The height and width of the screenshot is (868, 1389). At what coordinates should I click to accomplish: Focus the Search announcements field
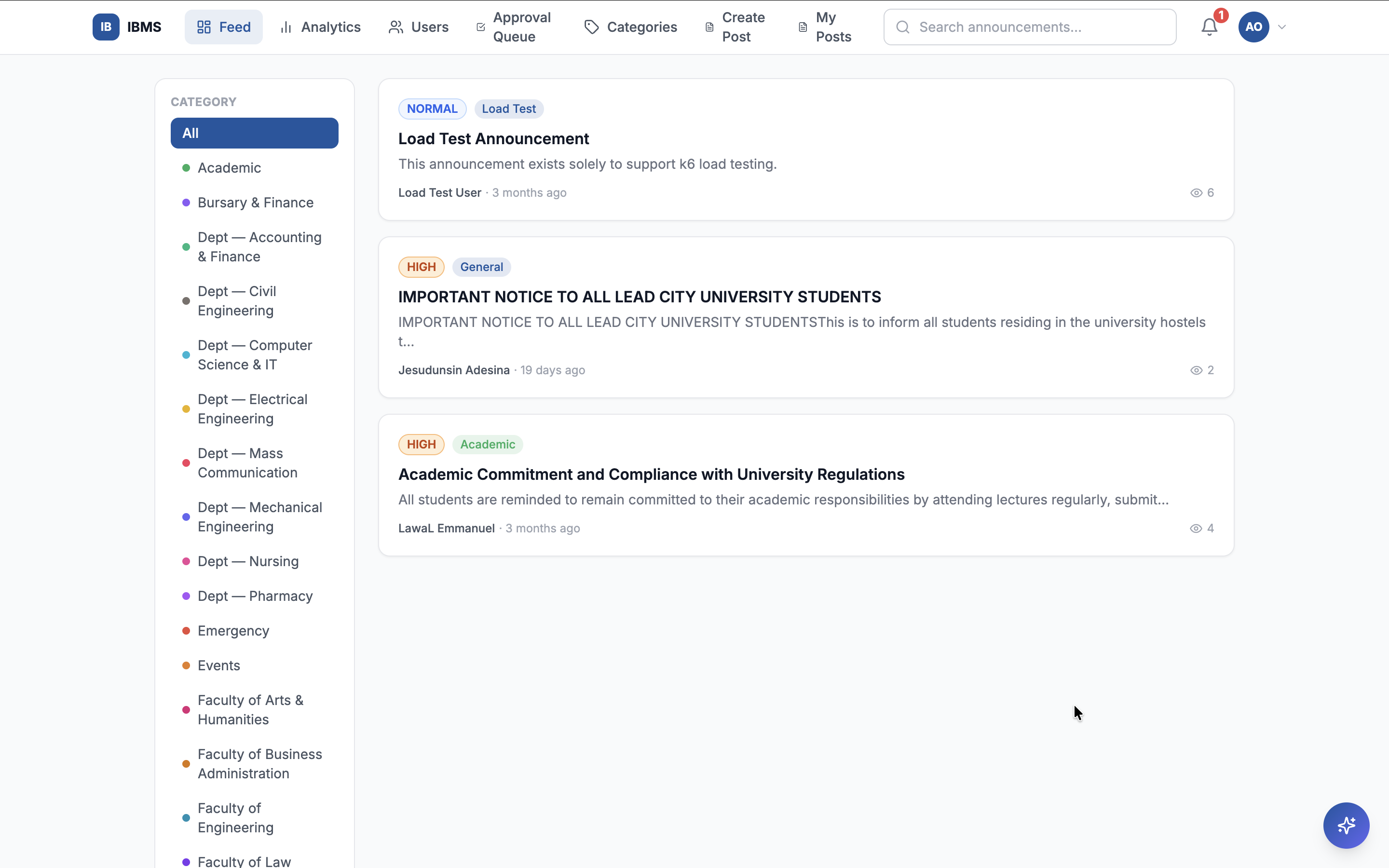click(1030, 27)
